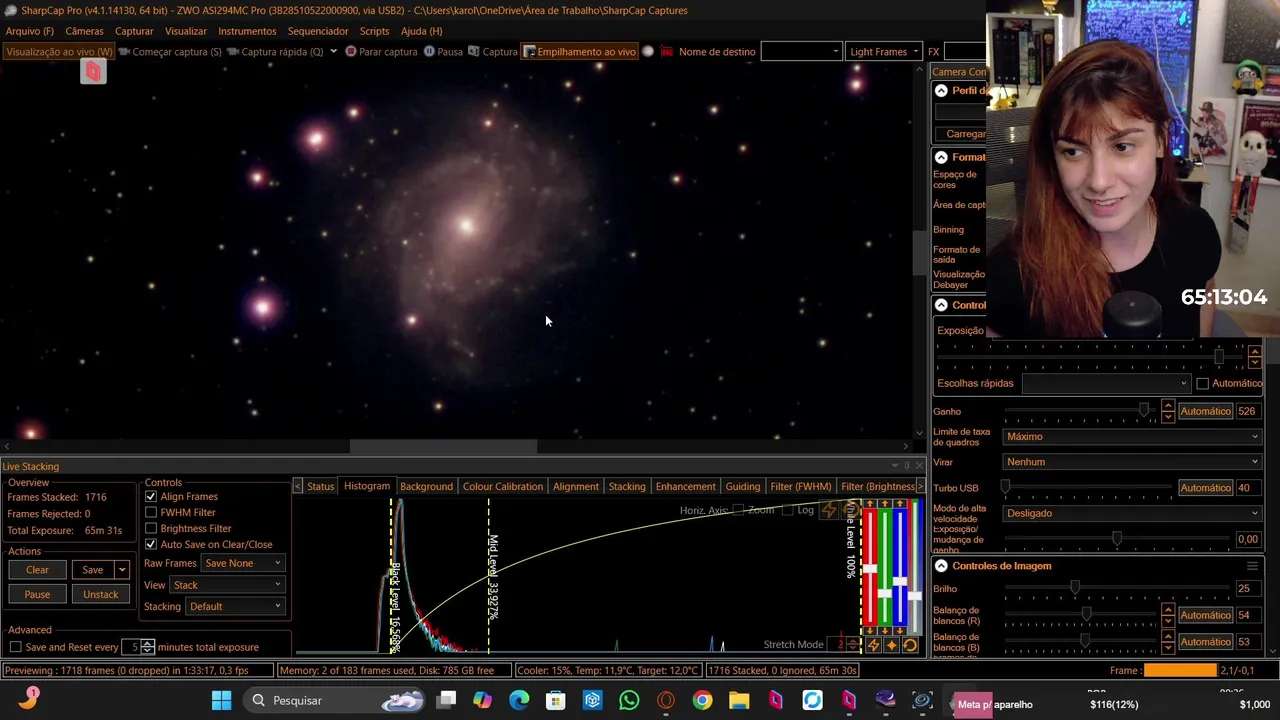Open Microsoft Store from the taskbar
The image size is (1280, 720).
[556, 700]
